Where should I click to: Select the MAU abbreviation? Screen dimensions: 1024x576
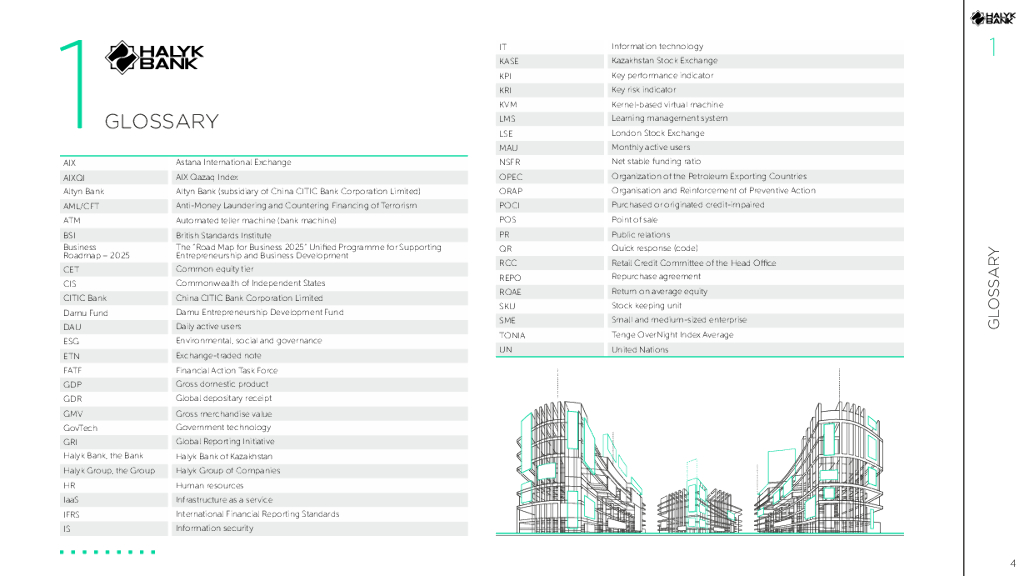(x=508, y=148)
